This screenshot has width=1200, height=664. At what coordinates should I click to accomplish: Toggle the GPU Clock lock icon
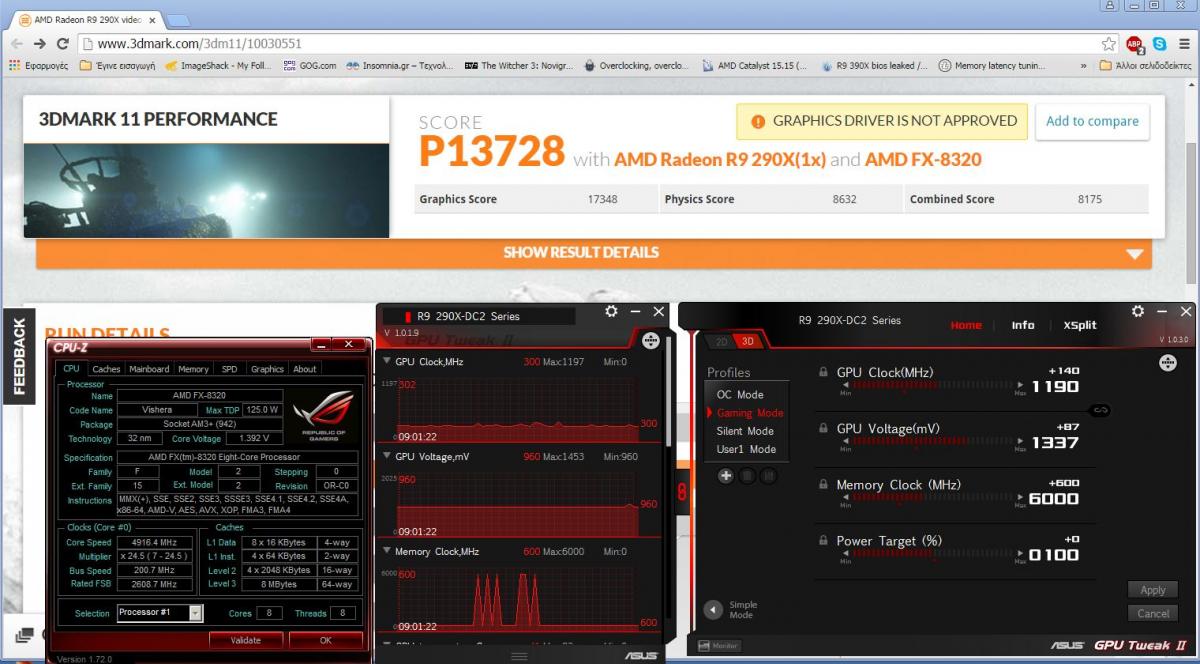(823, 372)
